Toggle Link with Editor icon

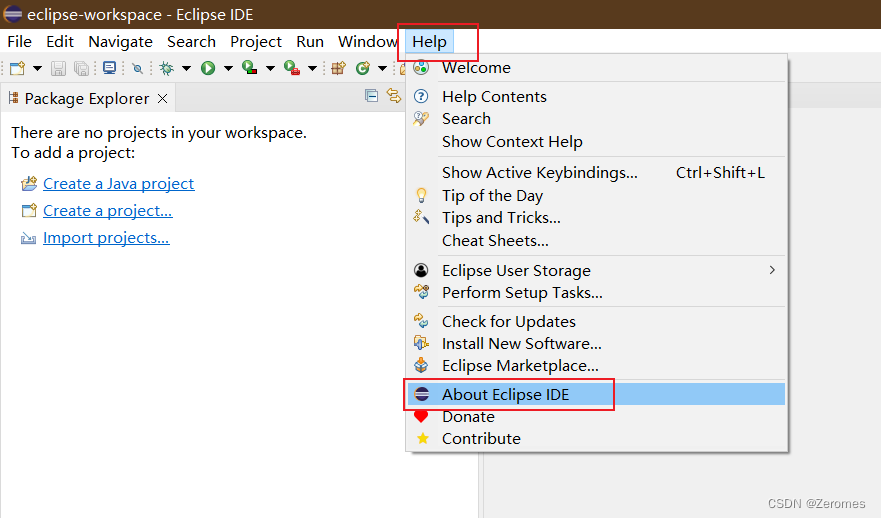394,96
